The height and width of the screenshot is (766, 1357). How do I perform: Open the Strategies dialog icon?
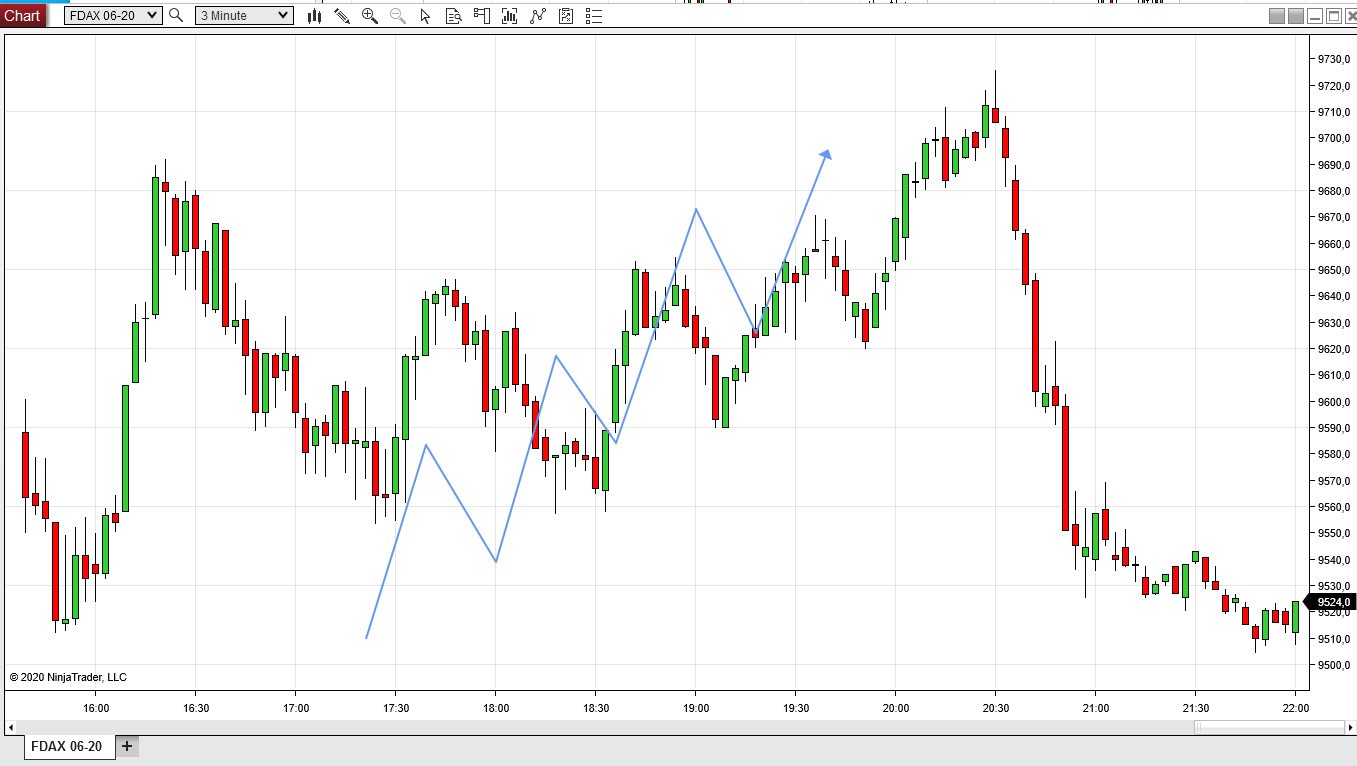point(566,15)
